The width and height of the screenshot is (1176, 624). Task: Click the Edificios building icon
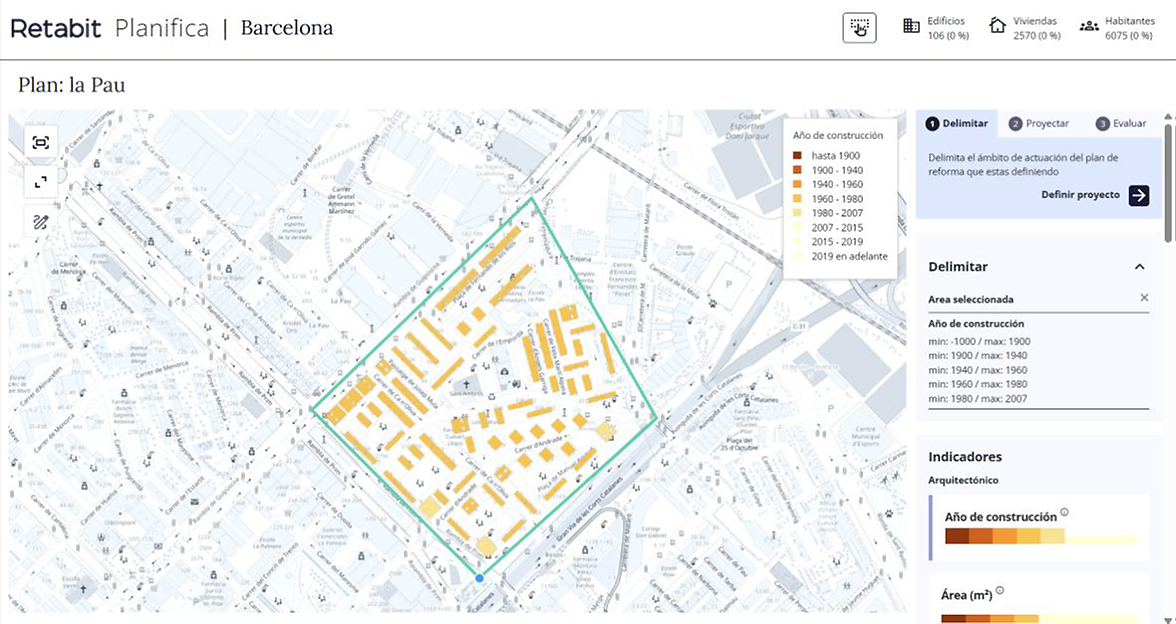pyautogui.click(x=911, y=27)
